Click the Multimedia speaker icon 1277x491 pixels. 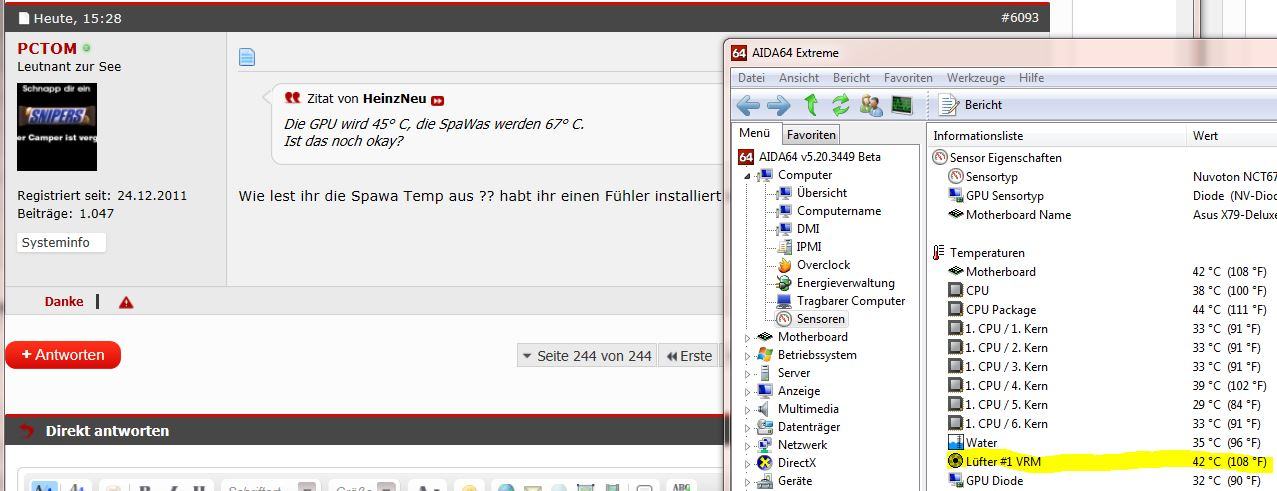[765, 409]
